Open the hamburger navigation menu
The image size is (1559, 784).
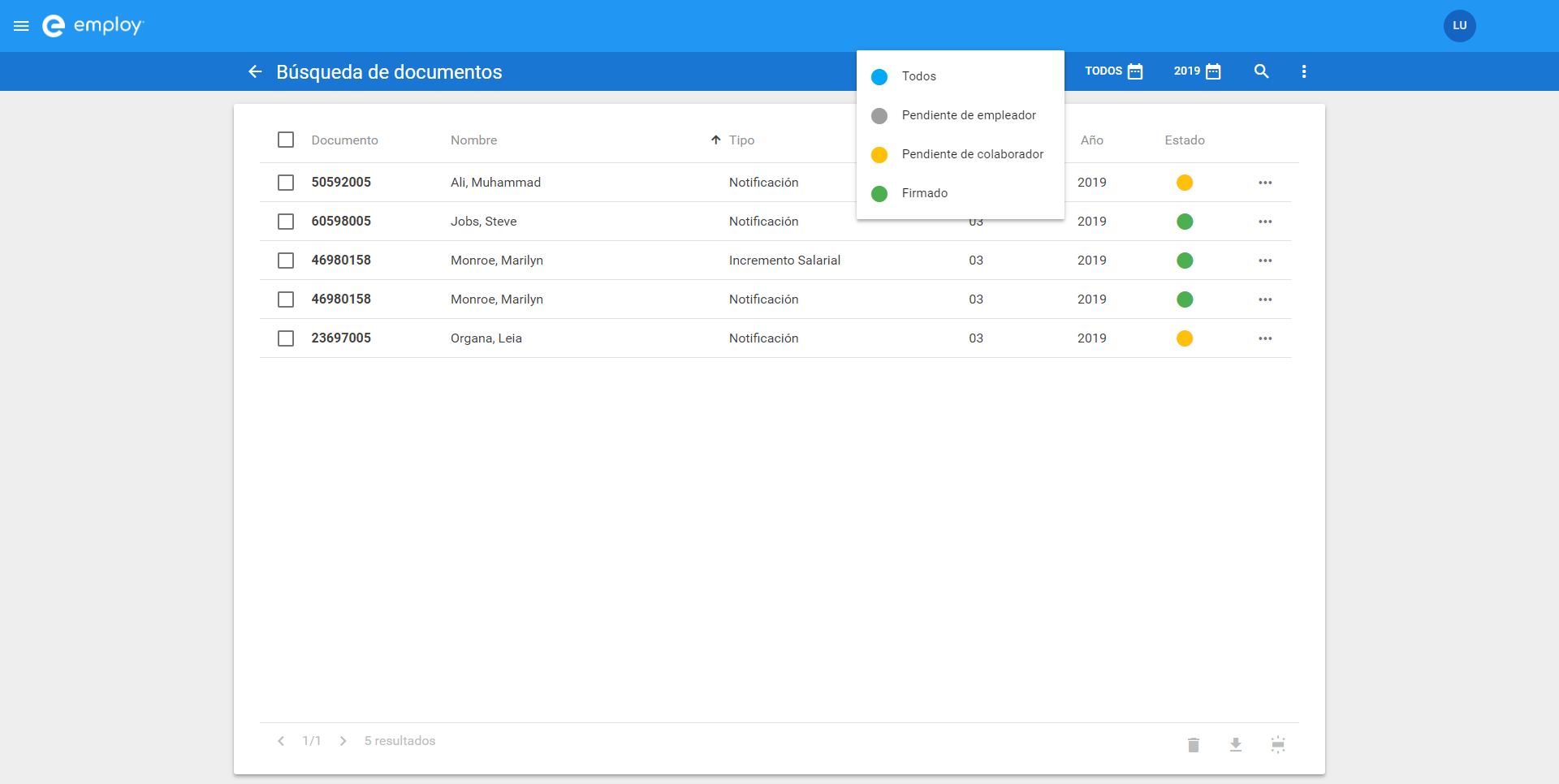tap(22, 26)
